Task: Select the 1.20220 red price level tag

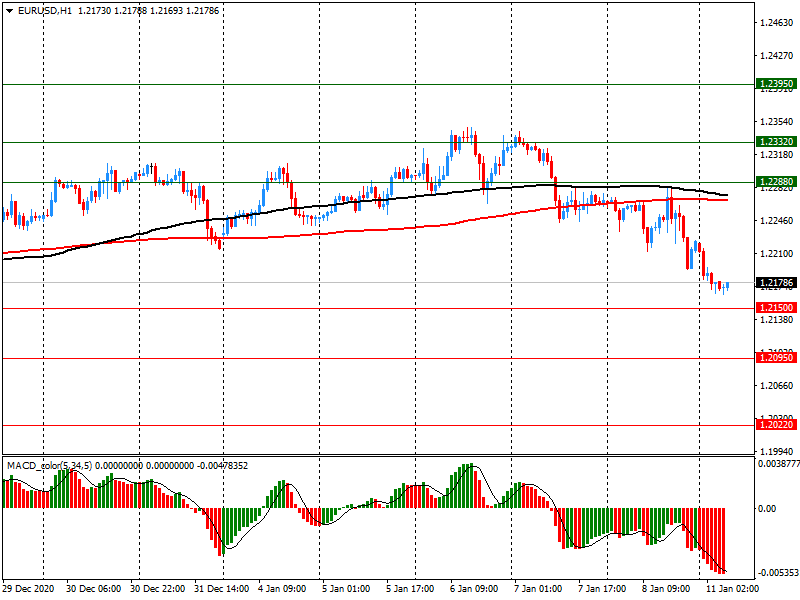Action: [x=775, y=425]
